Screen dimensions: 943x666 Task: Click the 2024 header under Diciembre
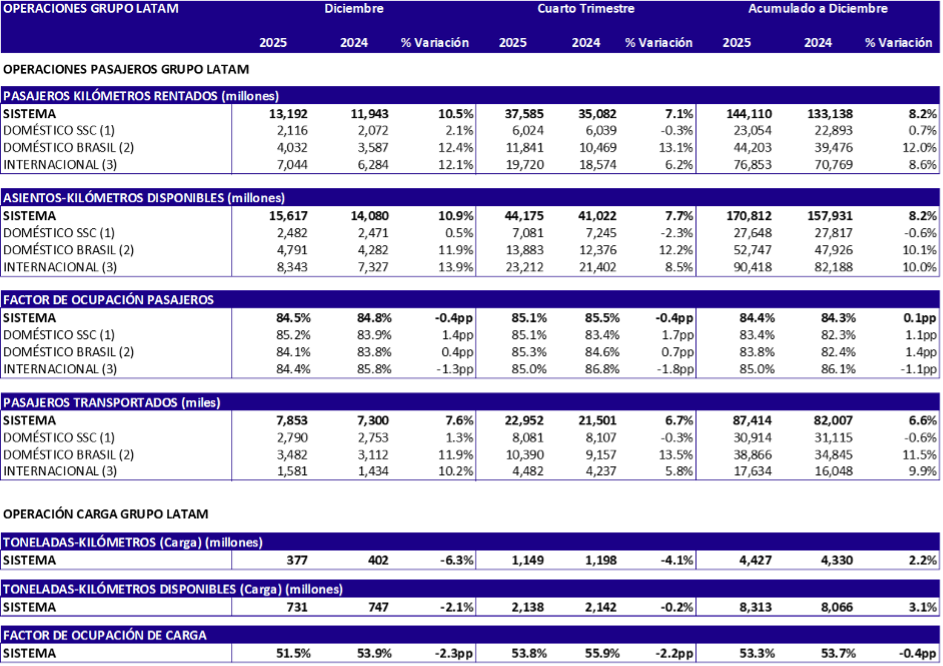click(353, 42)
